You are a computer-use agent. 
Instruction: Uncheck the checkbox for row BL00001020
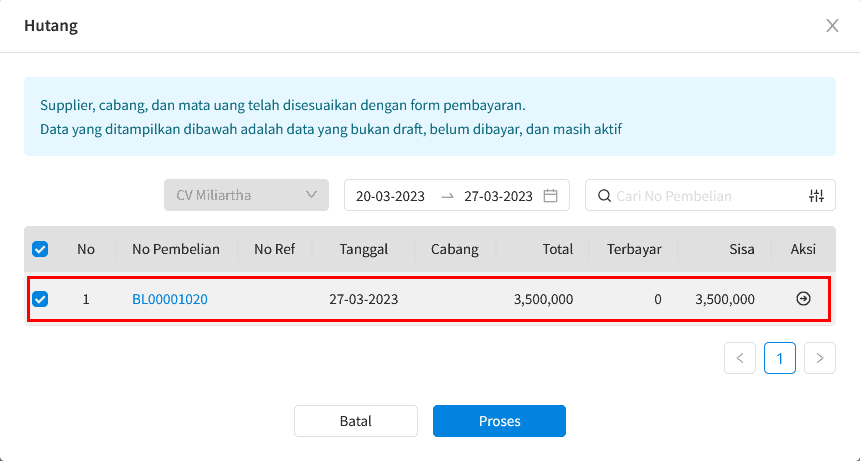40,299
